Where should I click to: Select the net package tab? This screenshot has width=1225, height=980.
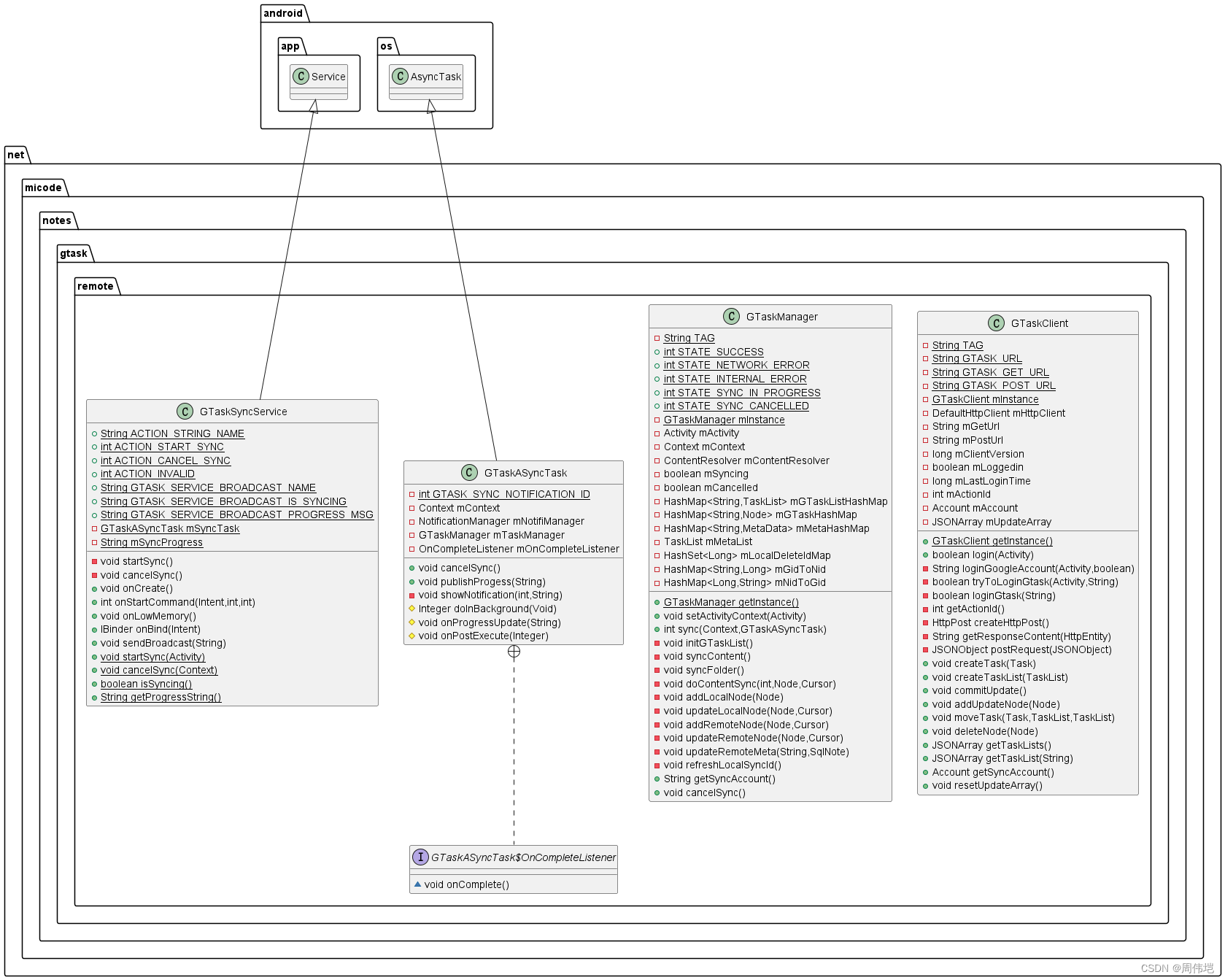tap(16, 155)
